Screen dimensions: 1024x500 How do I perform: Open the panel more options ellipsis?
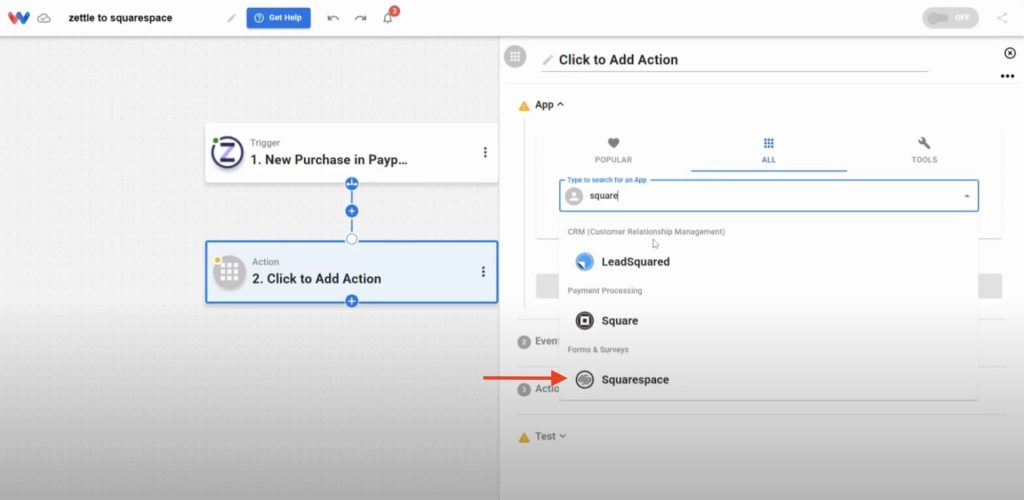(1007, 76)
